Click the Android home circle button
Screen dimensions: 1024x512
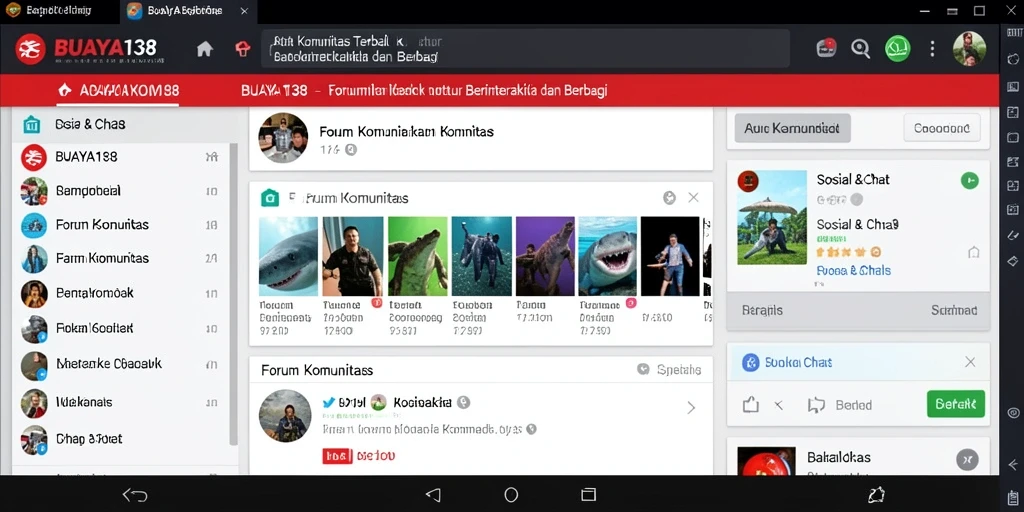click(511, 495)
